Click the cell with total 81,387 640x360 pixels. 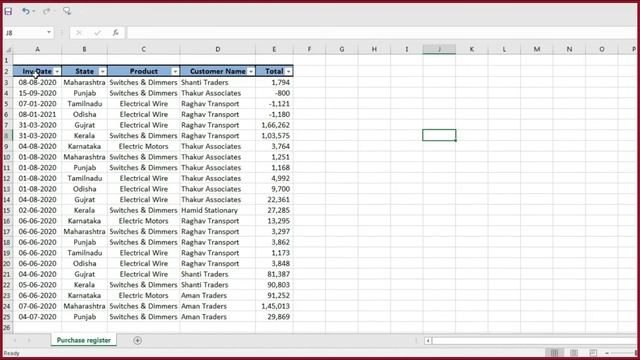click(274, 274)
